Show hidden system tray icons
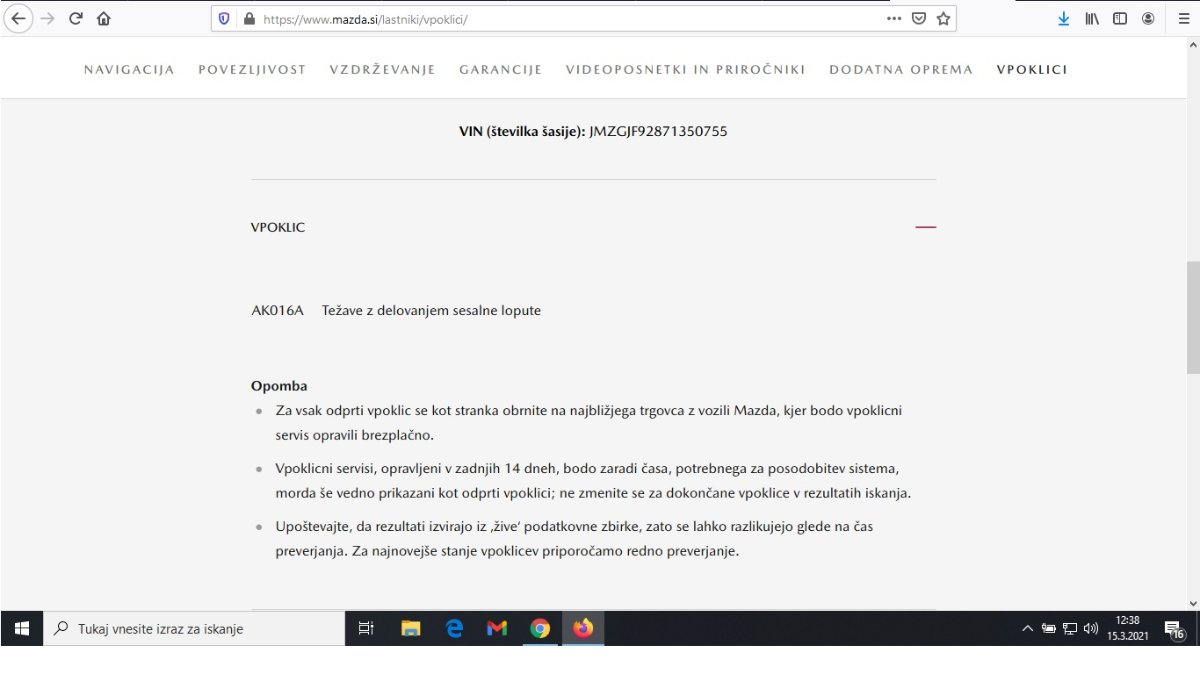1200x674 pixels. (1027, 629)
